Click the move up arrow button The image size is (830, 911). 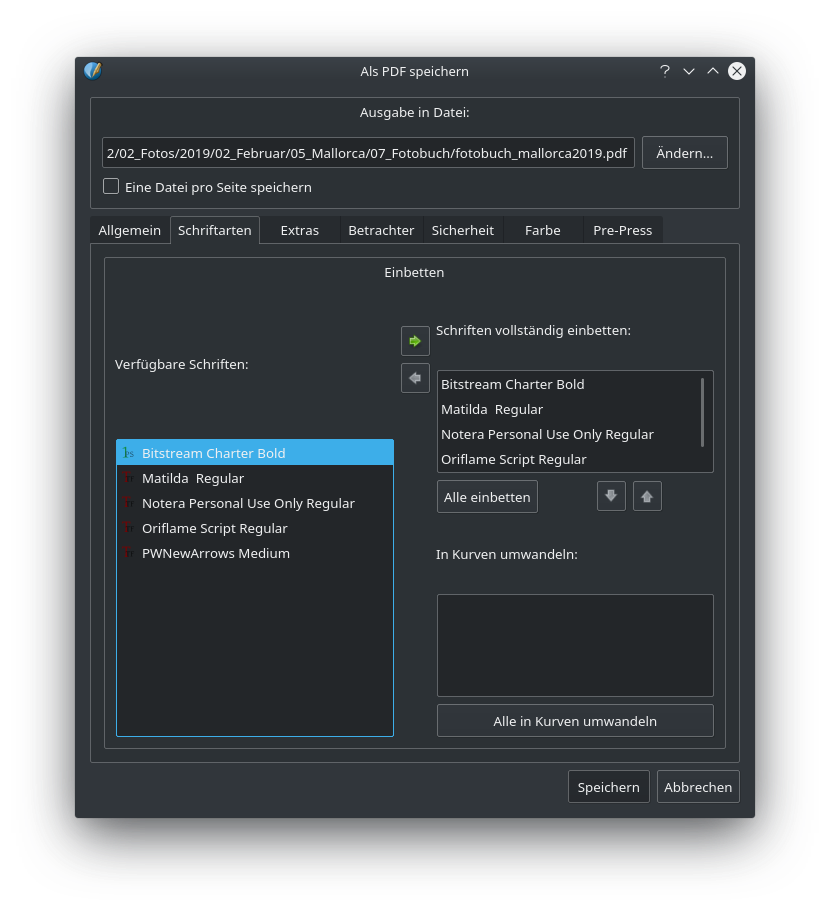pyautogui.click(x=647, y=496)
